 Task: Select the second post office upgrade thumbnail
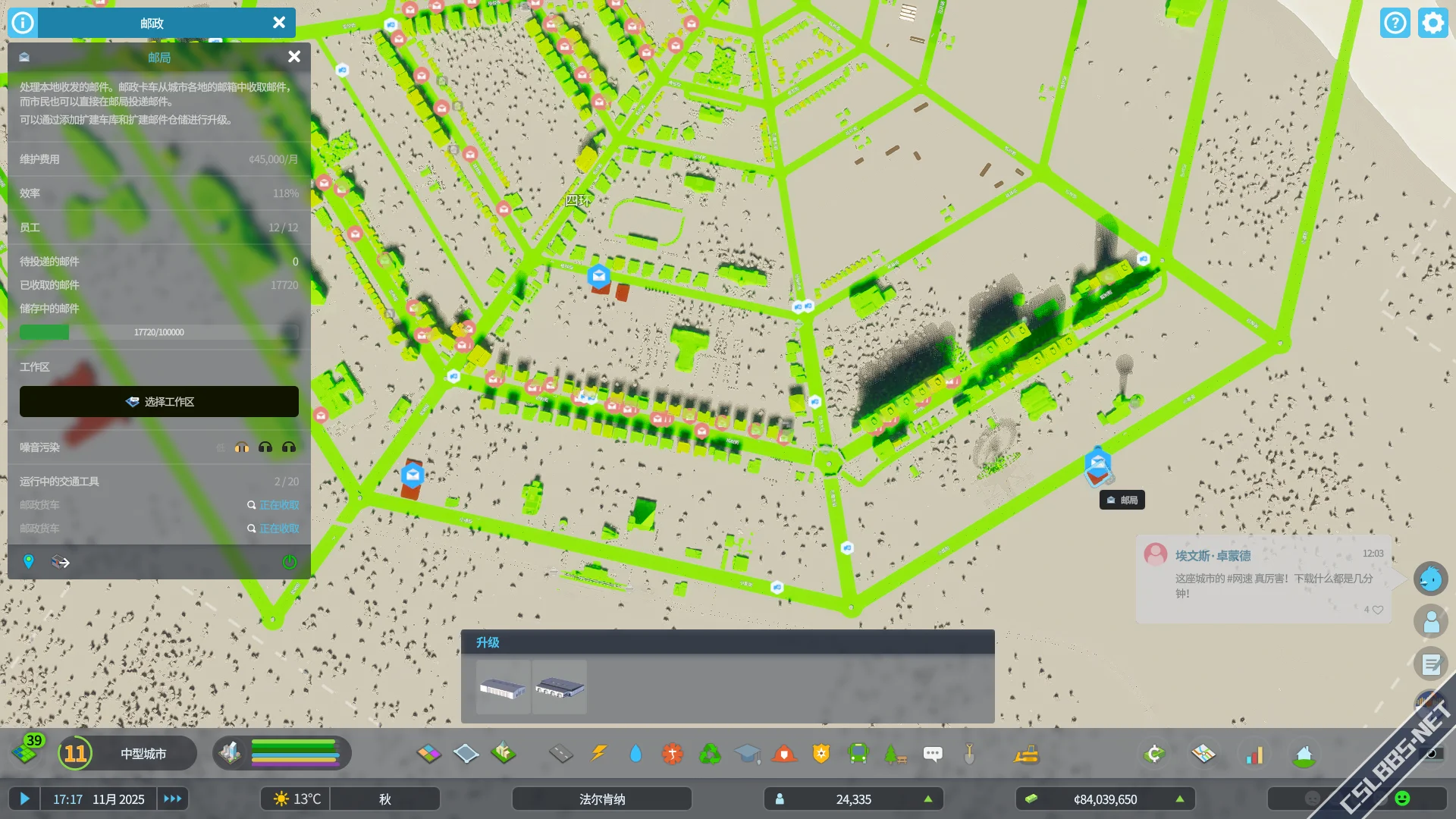tap(560, 687)
